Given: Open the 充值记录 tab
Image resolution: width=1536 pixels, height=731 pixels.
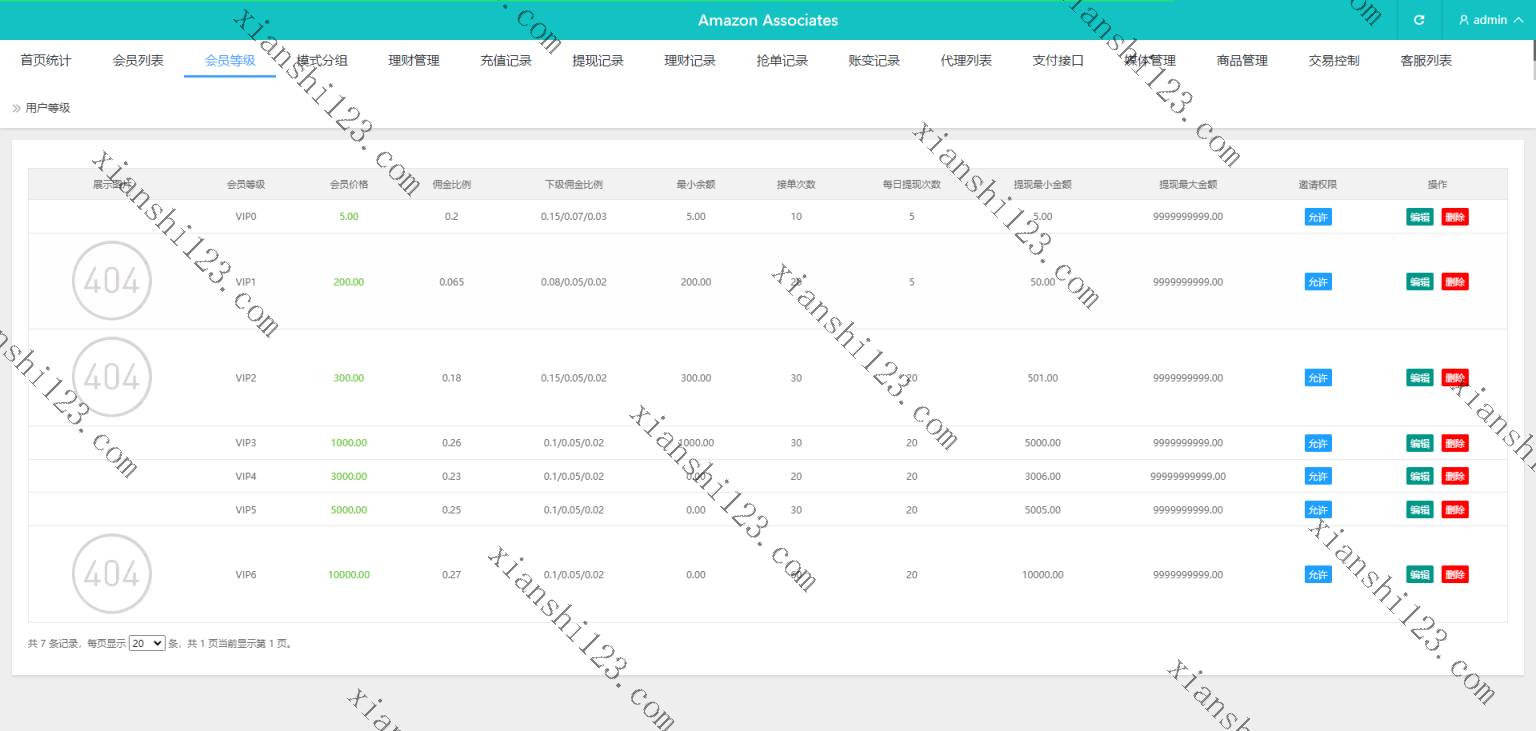Looking at the screenshot, I should [x=506, y=61].
